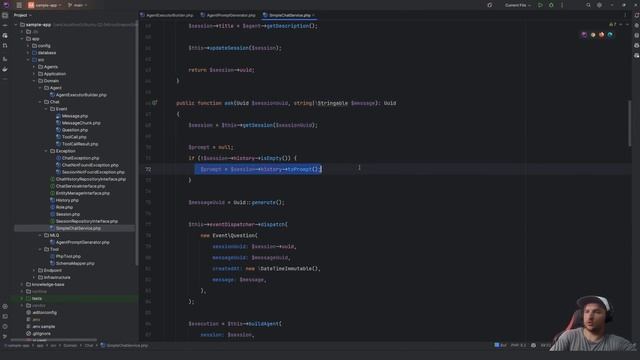
Task: Expand the knowledge-base folder
Action: coord(22,284)
